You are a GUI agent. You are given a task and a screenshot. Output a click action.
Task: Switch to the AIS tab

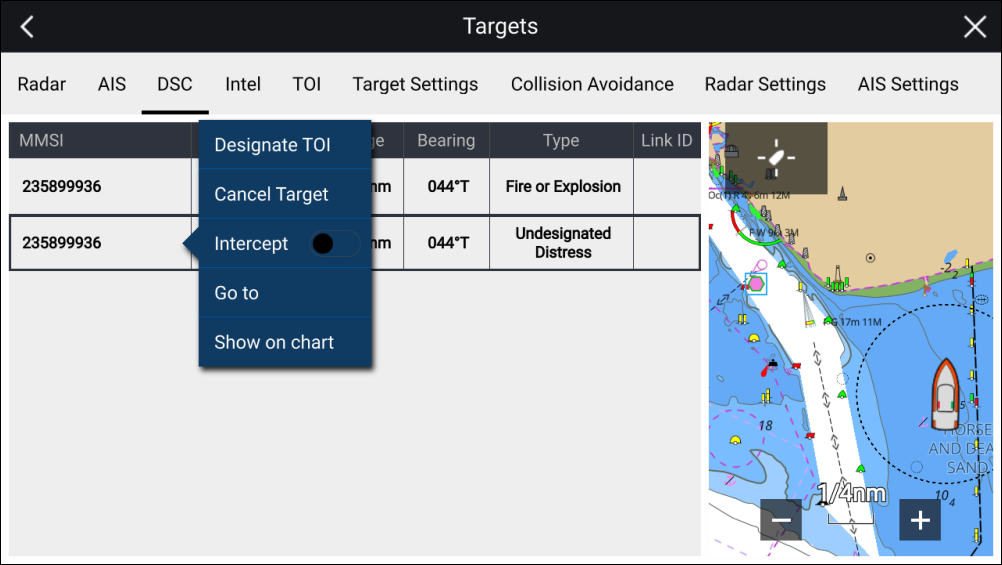click(x=112, y=84)
